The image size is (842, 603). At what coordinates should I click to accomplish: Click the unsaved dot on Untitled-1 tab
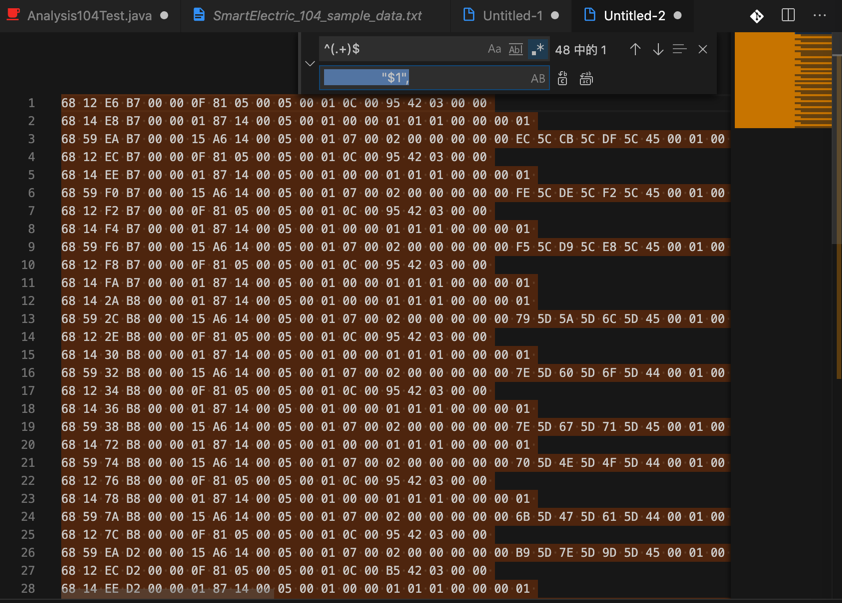click(555, 16)
